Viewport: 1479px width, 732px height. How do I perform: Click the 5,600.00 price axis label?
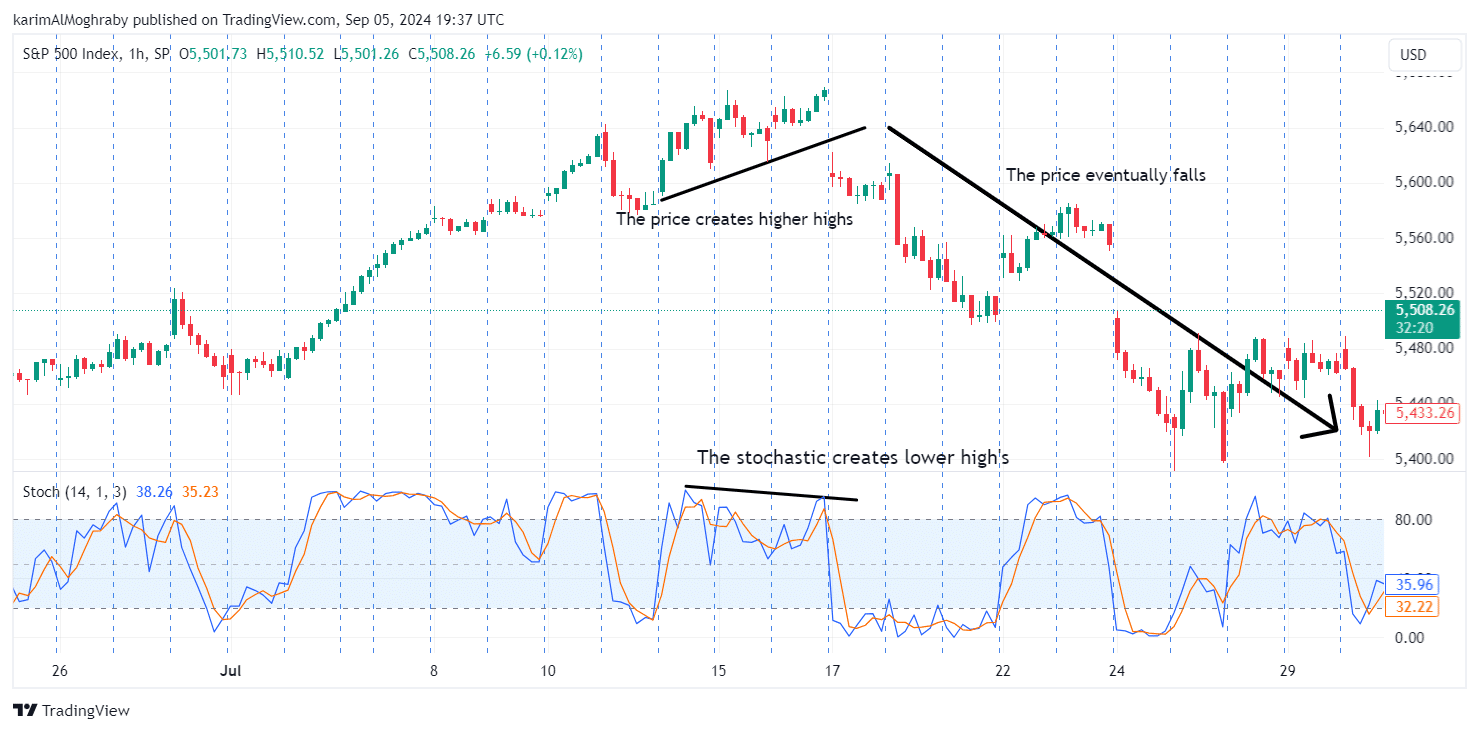pyautogui.click(x=1424, y=182)
